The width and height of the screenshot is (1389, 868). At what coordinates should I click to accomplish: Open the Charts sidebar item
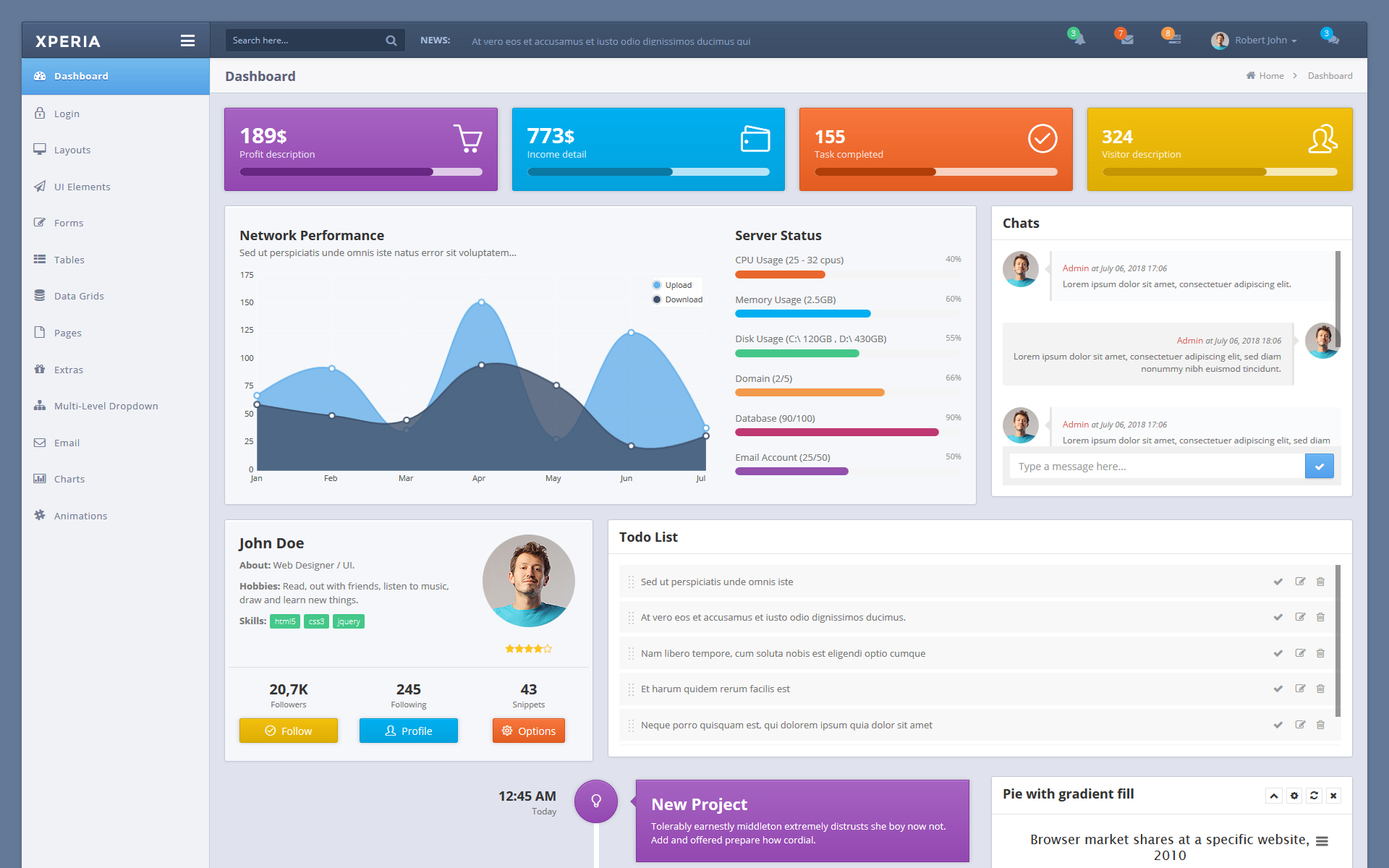pos(116,479)
